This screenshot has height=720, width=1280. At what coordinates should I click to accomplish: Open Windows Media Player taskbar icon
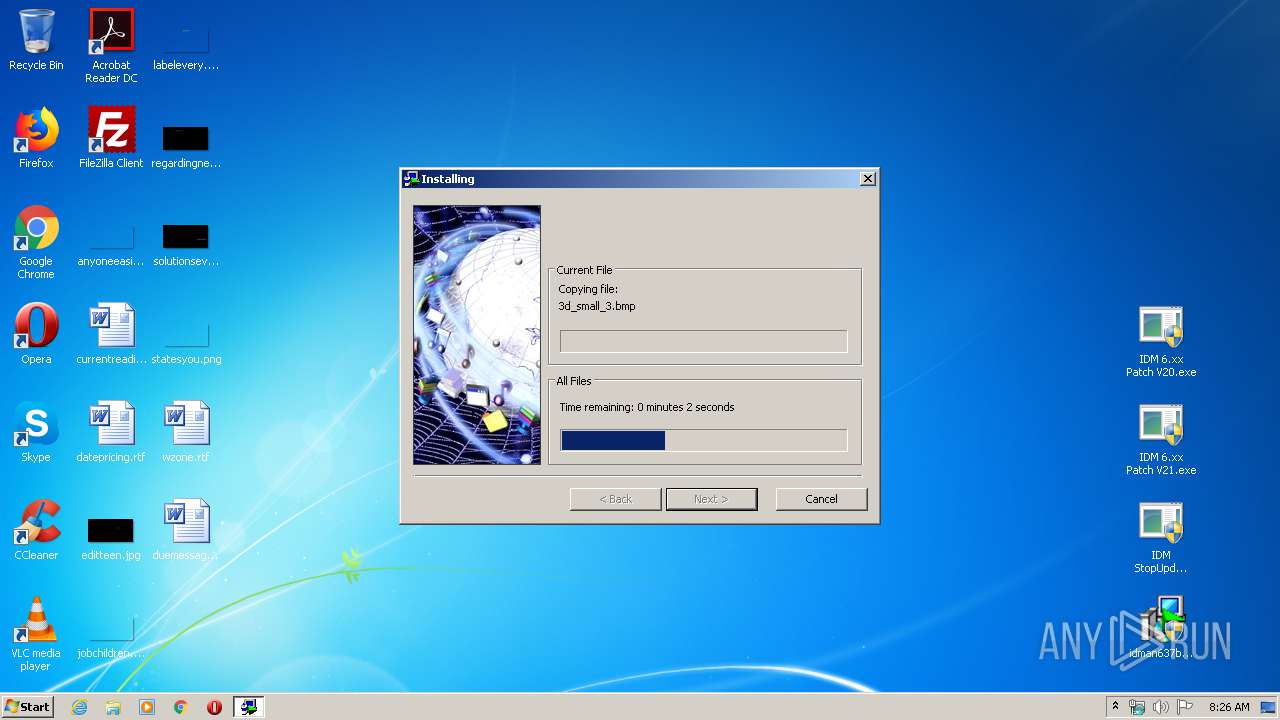click(147, 707)
